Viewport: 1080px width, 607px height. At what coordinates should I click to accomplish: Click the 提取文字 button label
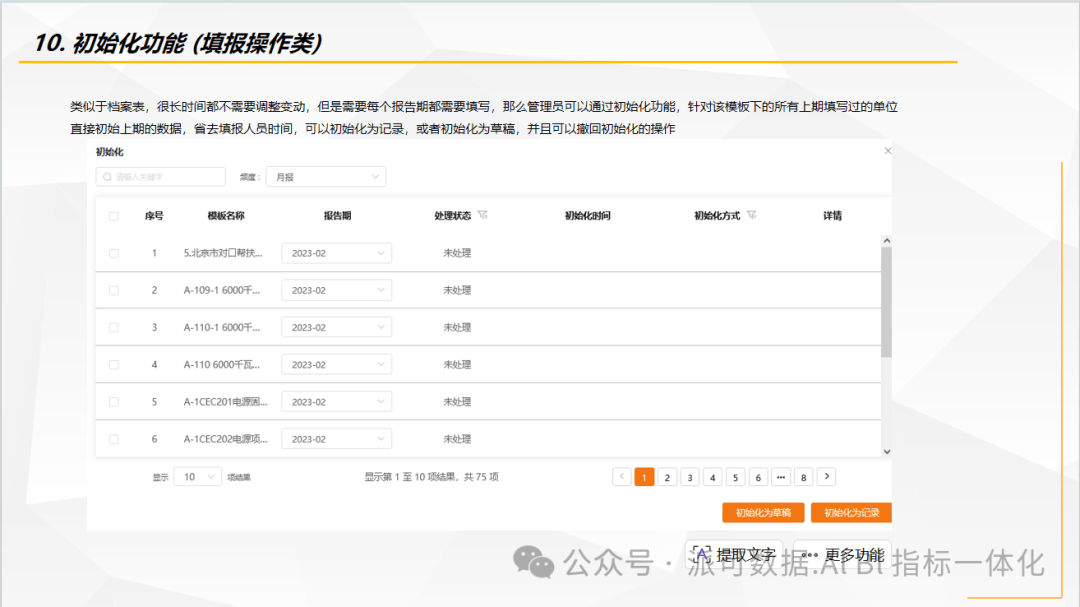pos(746,555)
